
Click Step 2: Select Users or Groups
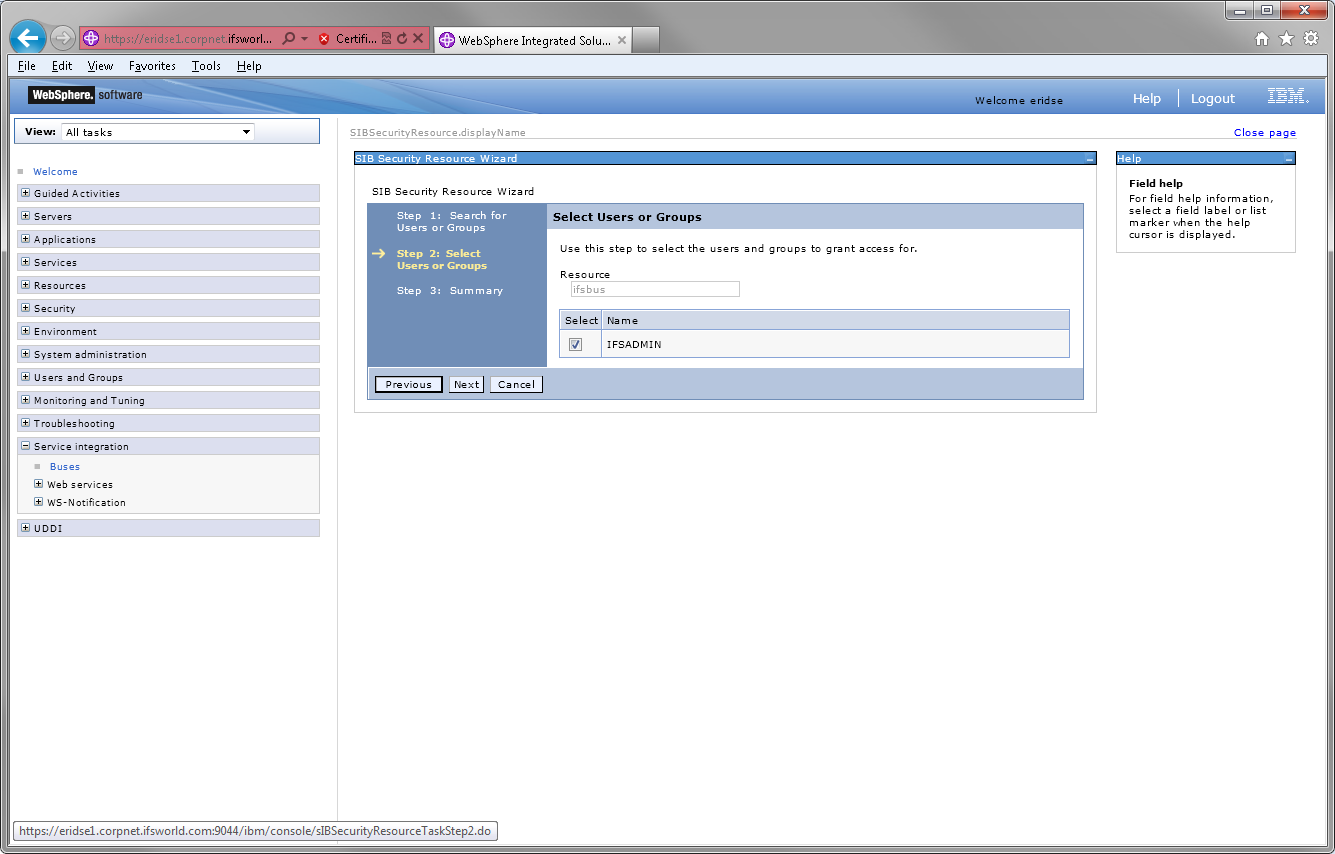(442, 260)
